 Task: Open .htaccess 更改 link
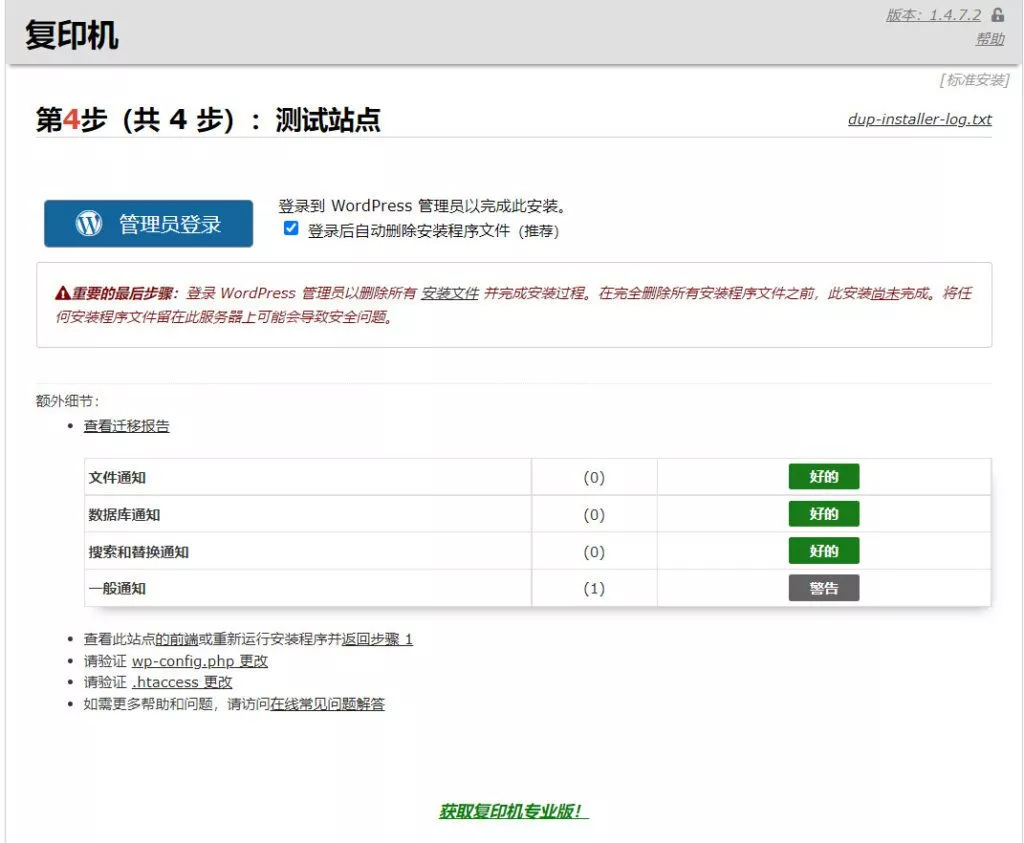[182, 682]
